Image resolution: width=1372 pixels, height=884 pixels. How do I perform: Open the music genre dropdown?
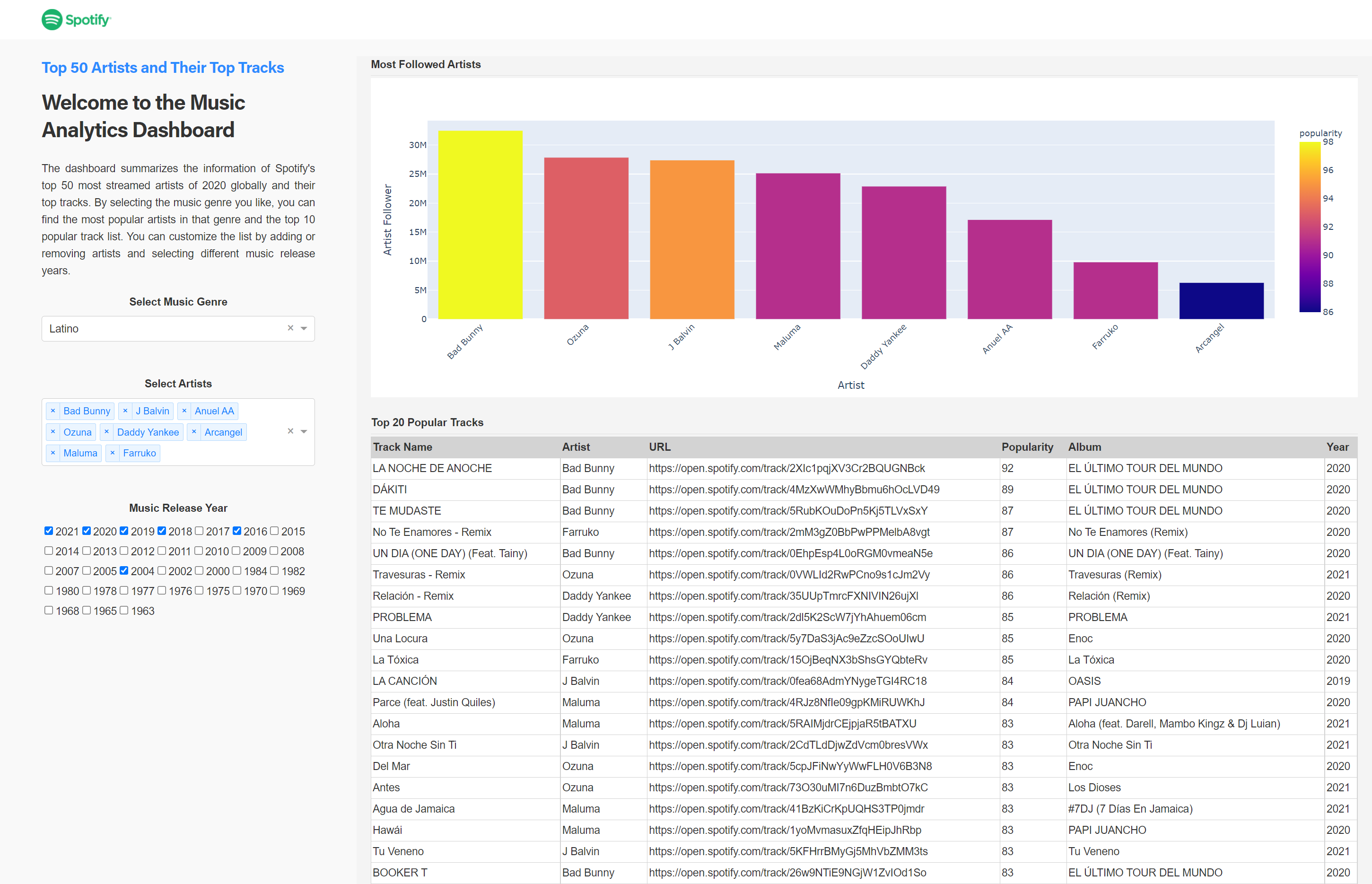304,328
